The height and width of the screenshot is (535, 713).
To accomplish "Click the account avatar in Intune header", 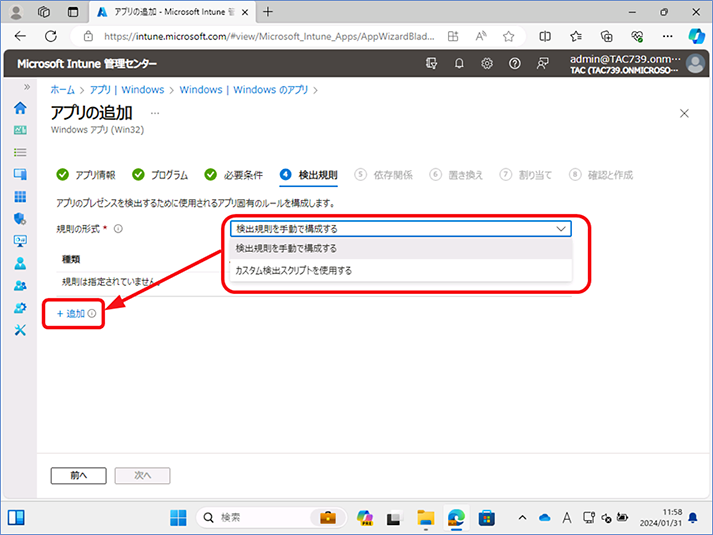I will (x=695, y=64).
